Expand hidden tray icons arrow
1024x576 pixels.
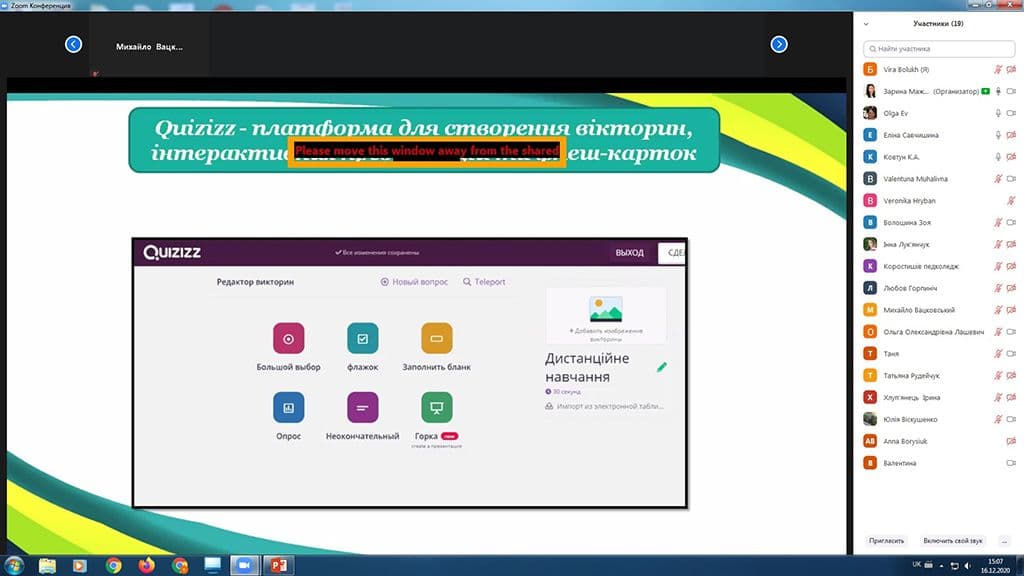[x=941, y=566]
